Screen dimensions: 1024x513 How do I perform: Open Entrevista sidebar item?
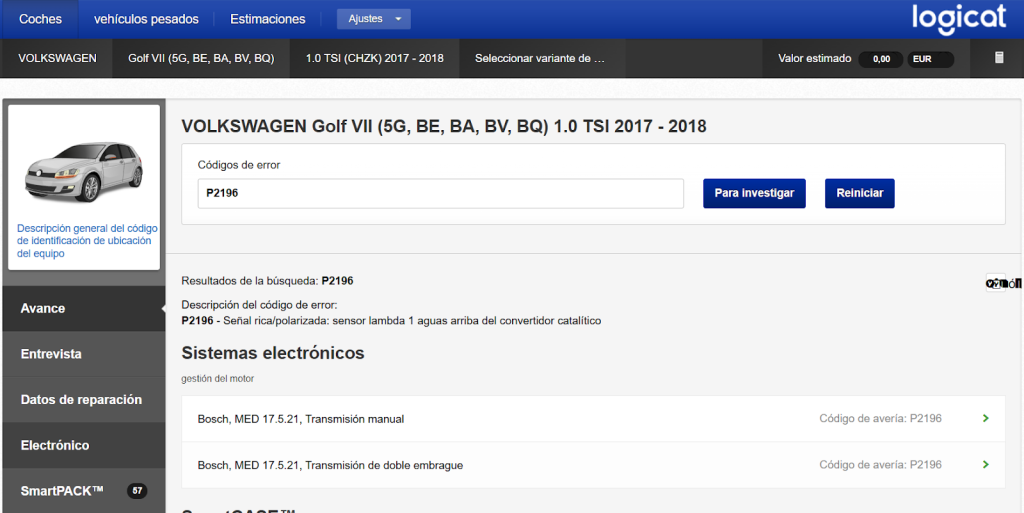click(x=84, y=354)
